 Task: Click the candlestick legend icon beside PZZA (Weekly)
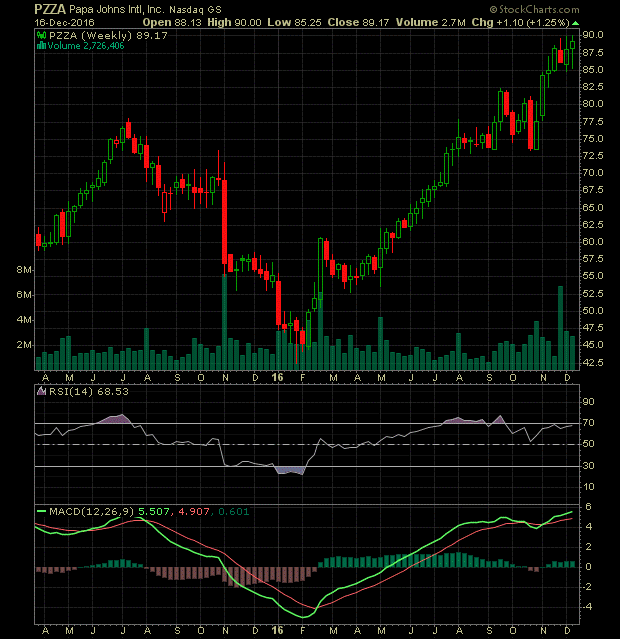click(40, 34)
